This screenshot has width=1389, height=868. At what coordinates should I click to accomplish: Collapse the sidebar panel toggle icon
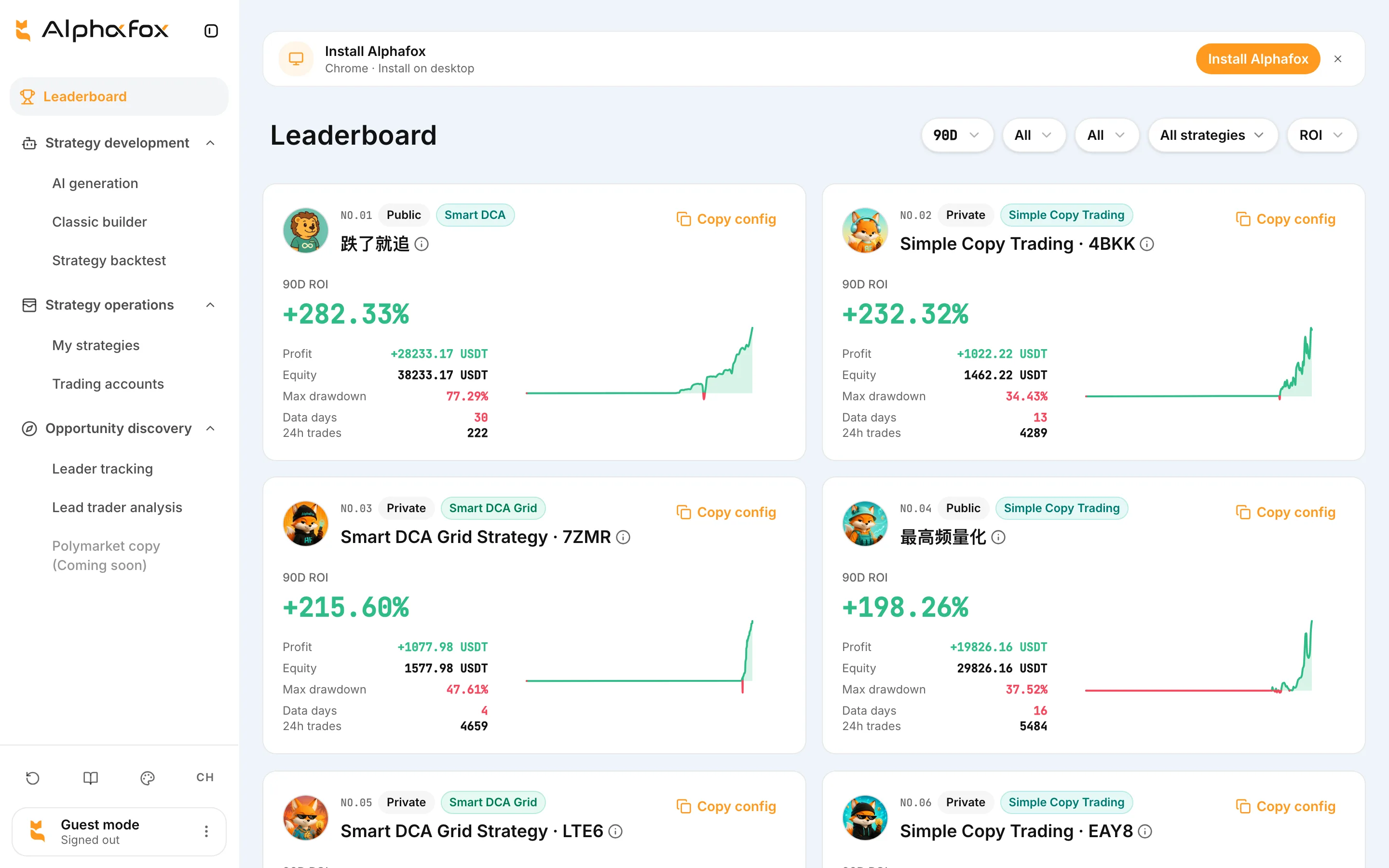pos(211,30)
